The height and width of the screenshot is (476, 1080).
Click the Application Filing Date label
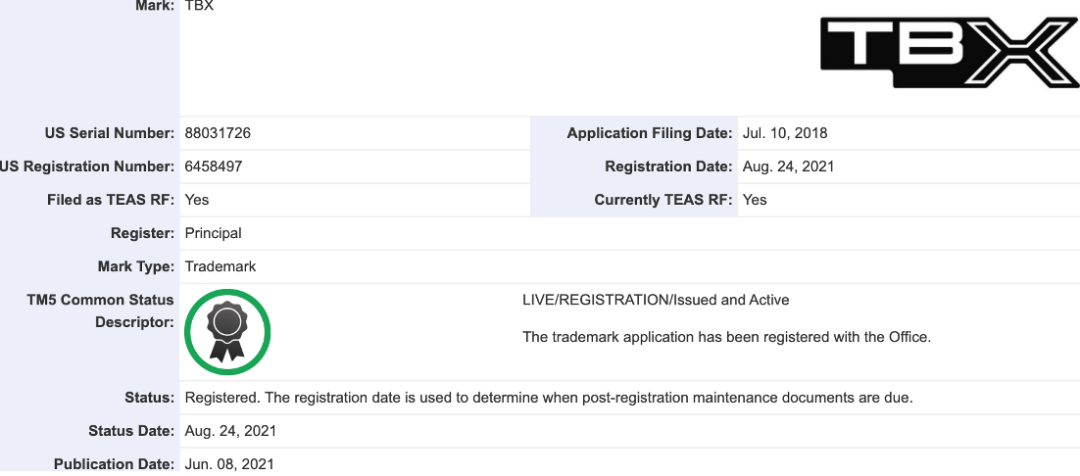(x=650, y=134)
